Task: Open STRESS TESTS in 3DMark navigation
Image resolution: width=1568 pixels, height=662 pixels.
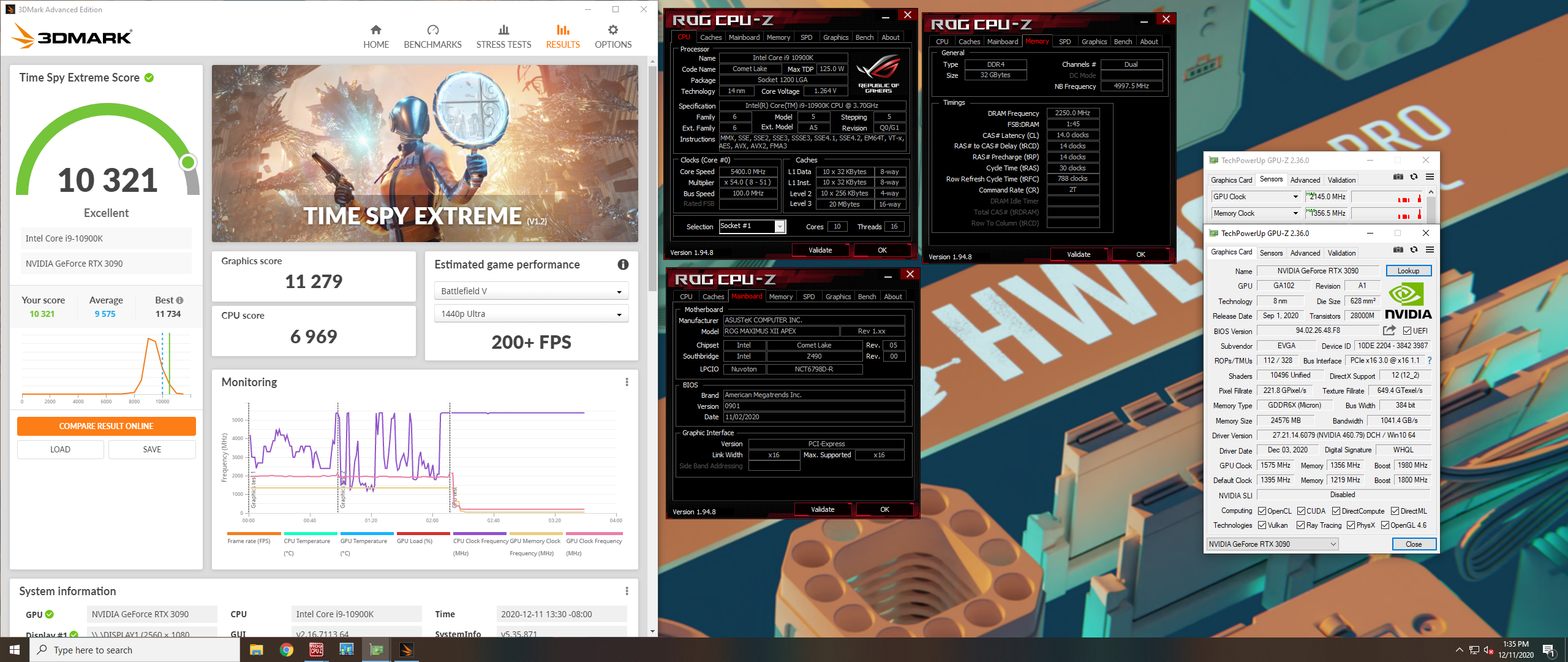Action: pos(503,37)
